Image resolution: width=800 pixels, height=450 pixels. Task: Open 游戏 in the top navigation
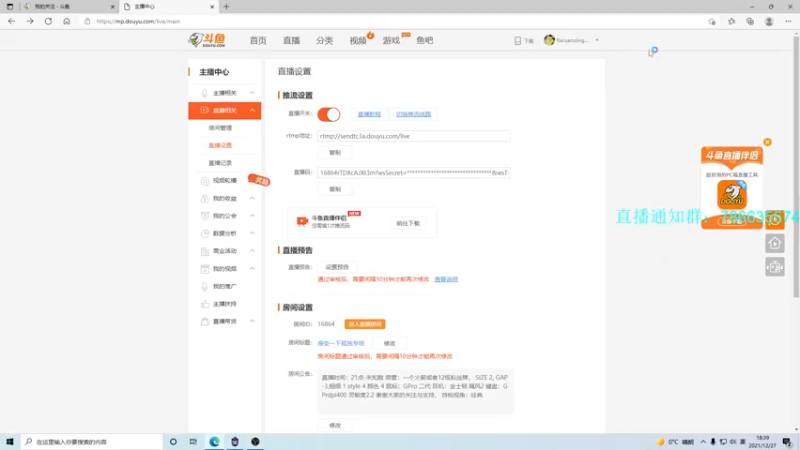click(391, 40)
